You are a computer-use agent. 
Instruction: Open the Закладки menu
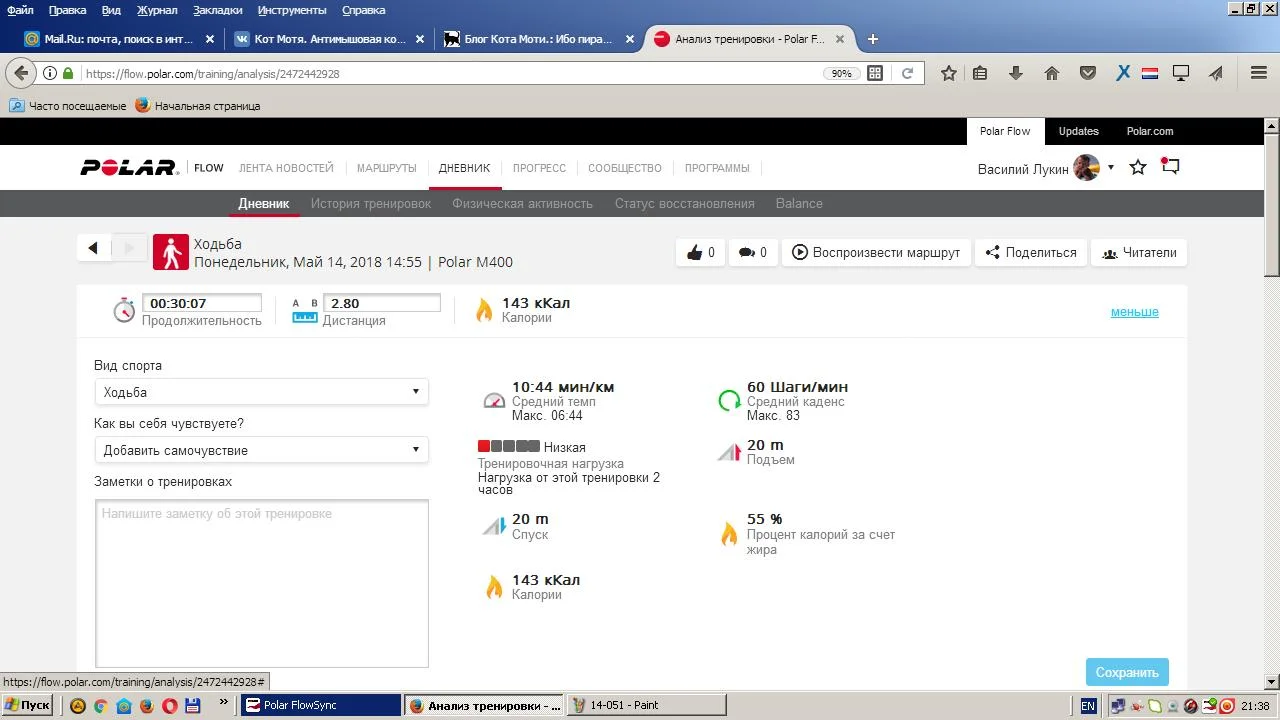click(x=217, y=10)
